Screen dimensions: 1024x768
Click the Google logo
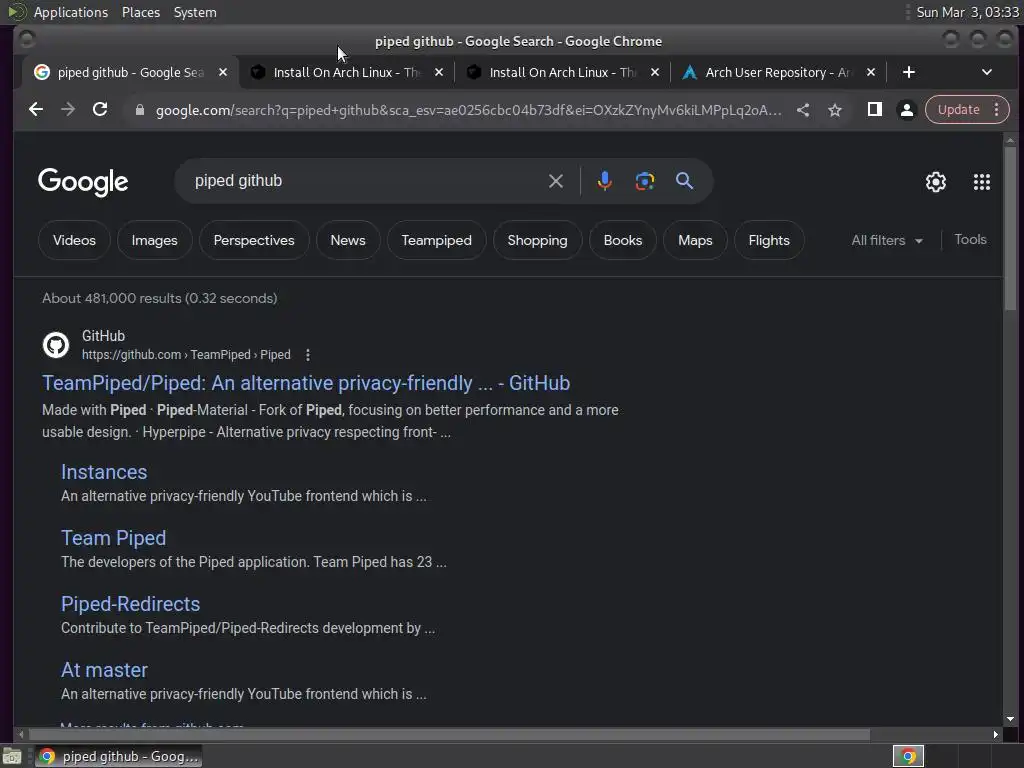click(x=83, y=182)
